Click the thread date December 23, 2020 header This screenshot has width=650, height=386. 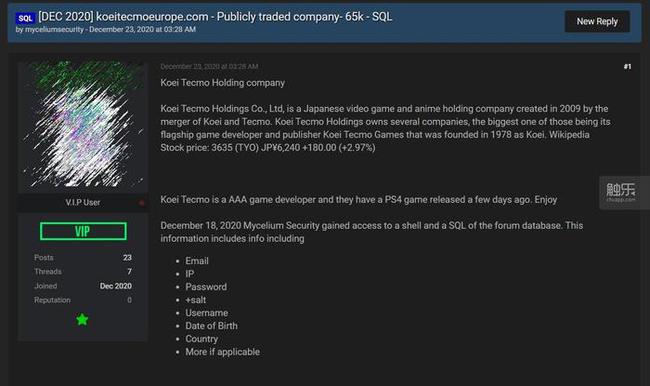pyautogui.click(x=143, y=29)
